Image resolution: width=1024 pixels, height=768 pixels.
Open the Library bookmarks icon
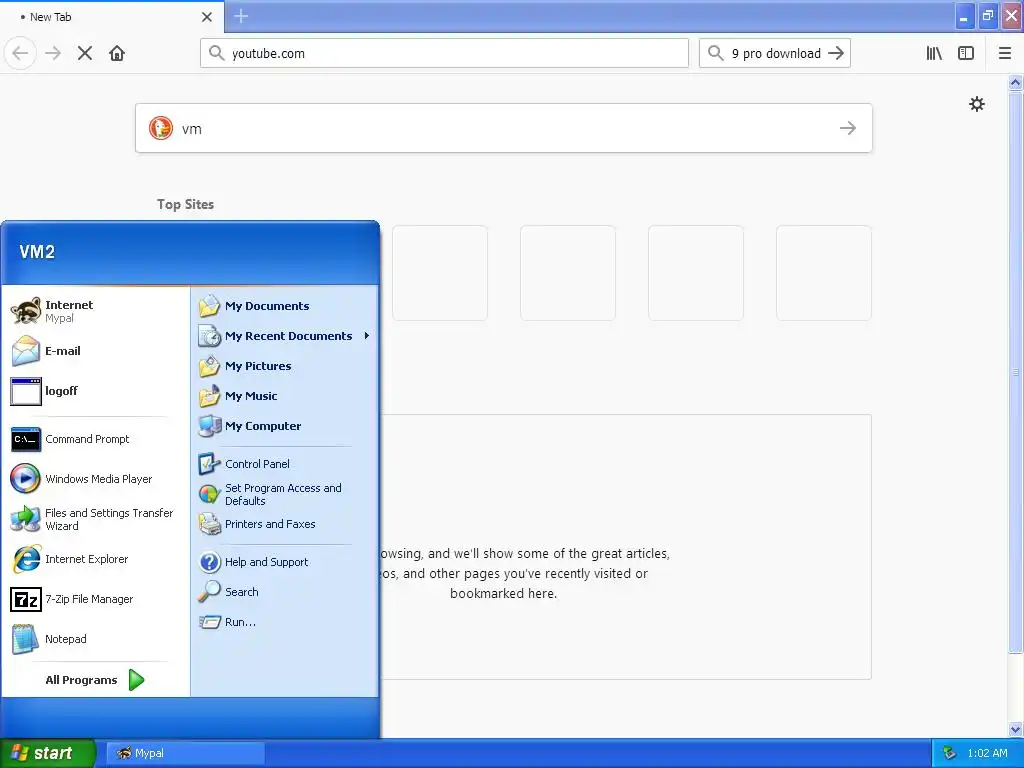[934, 53]
